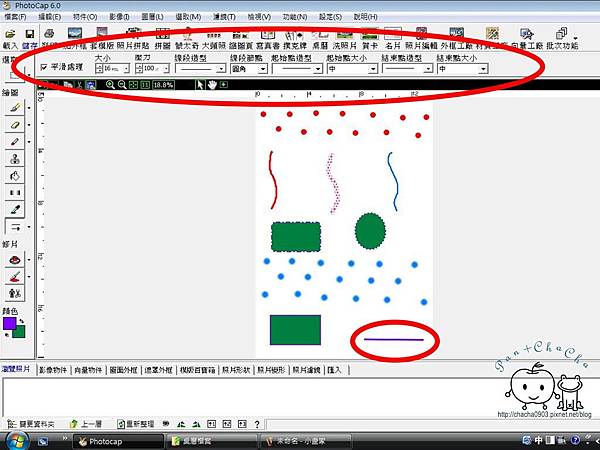This screenshot has width=600, height=450.
Task: Click the swap foreground/background colors arrow
Action: point(22,321)
